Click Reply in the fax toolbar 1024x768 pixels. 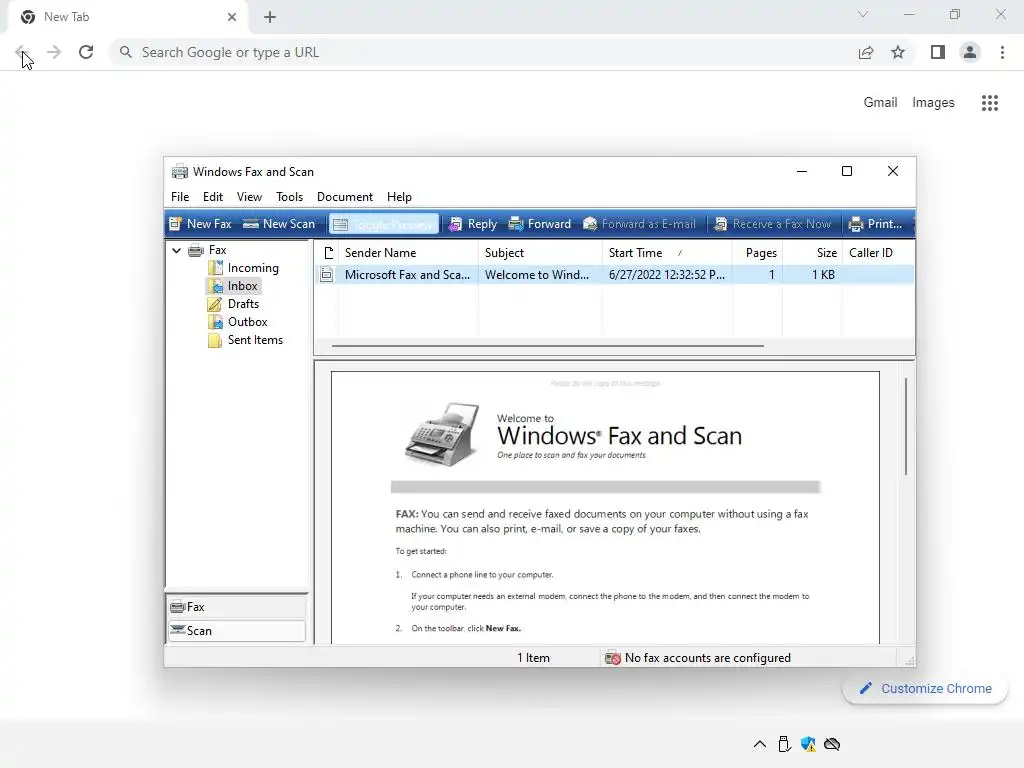[473, 224]
